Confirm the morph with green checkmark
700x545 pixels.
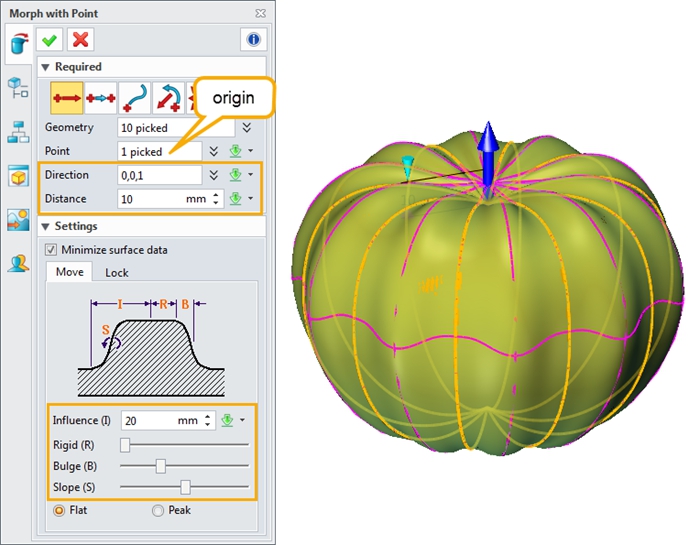pos(50,40)
